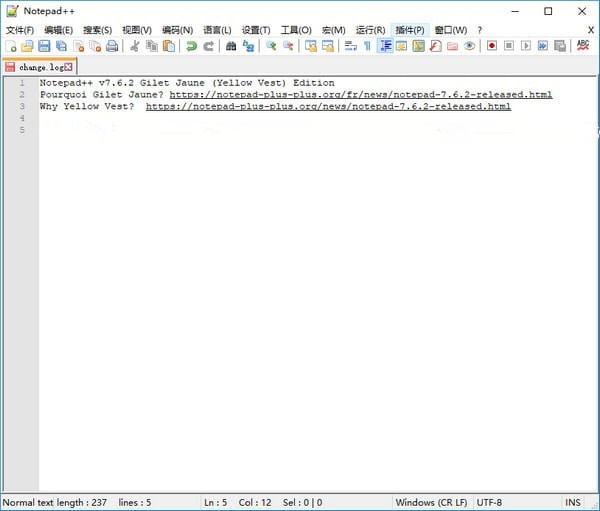The width and height of the screenshot is (600, 511).
Task: Open Find with the binoculars icon
Action: point(232,46)
